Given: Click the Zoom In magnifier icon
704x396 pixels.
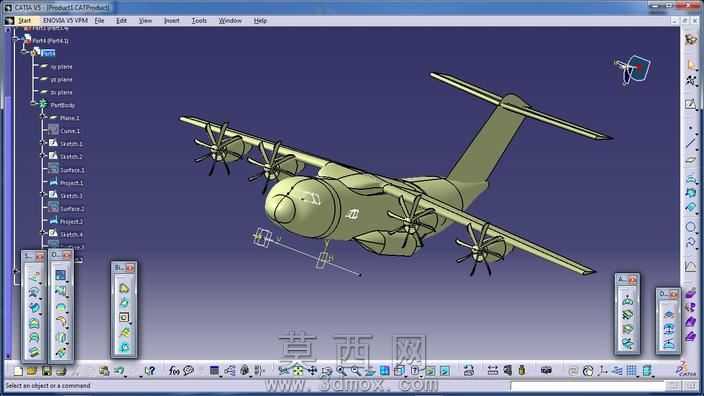Looking at the screenshot, I should (341, 371).
